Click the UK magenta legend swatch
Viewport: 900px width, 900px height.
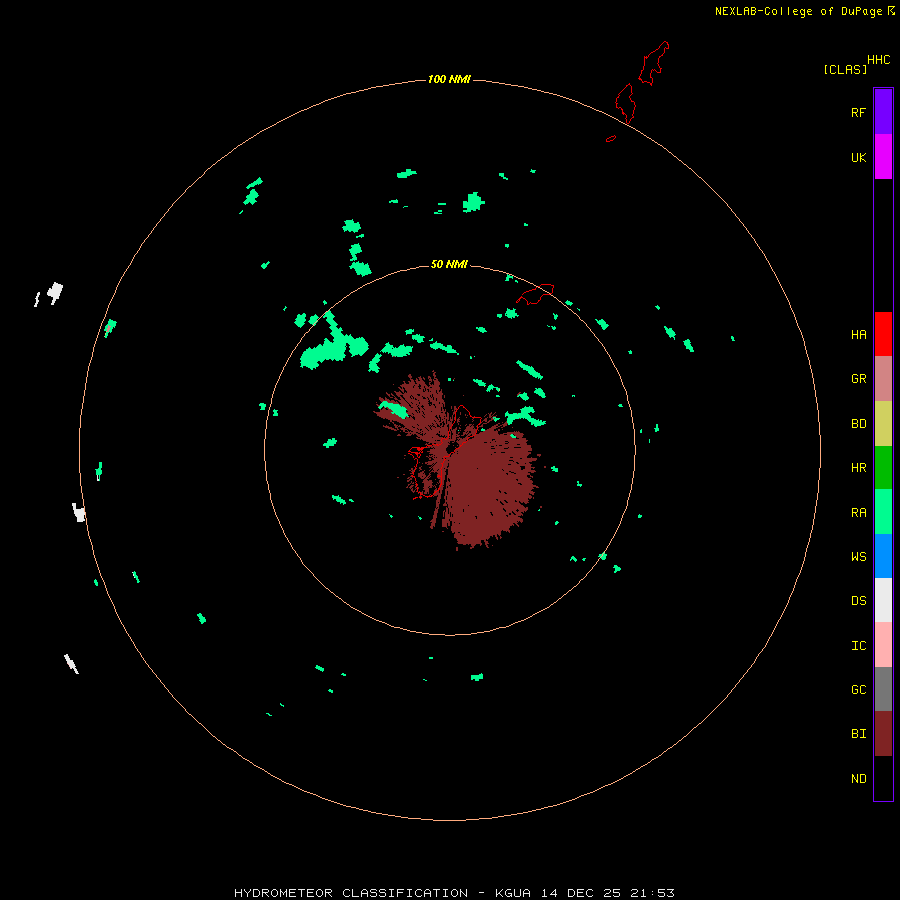click(883, 157)
